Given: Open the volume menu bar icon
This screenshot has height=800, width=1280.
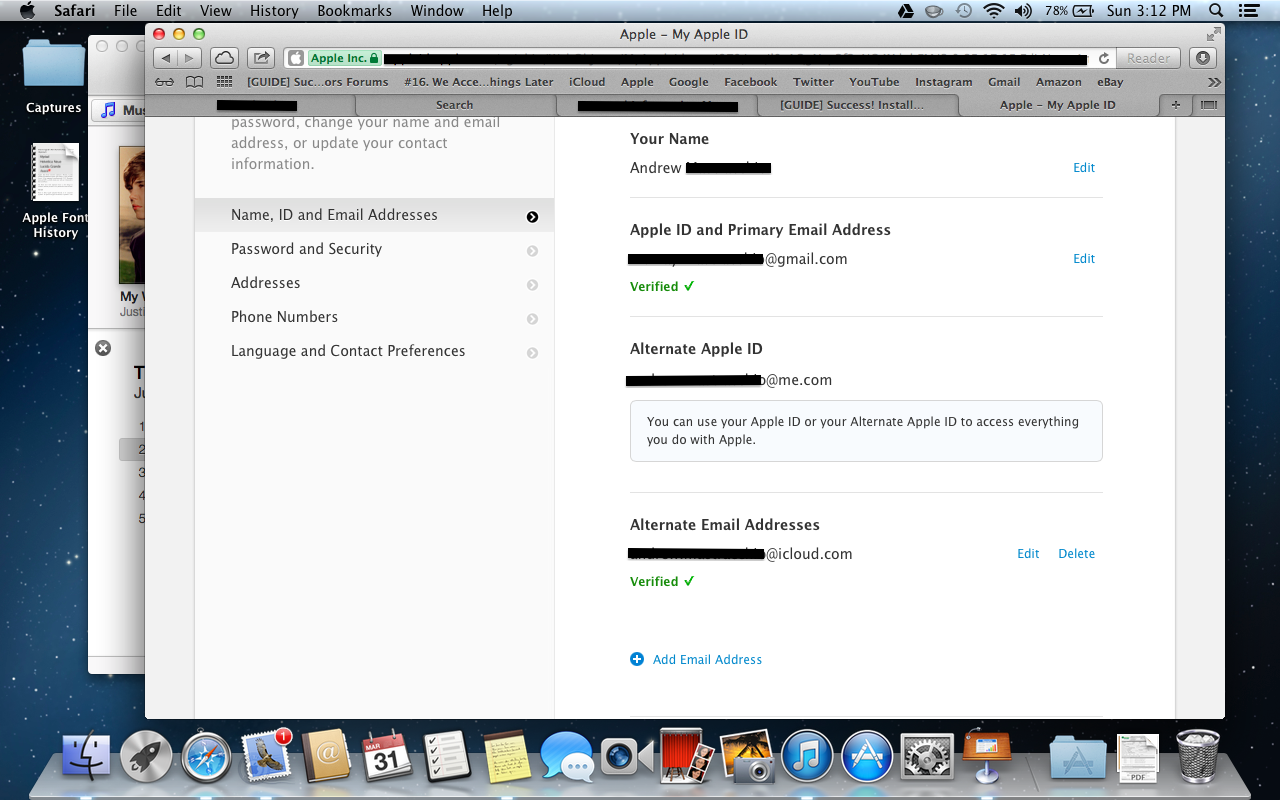Looking at the screenshot, I should click(1023, 11).
